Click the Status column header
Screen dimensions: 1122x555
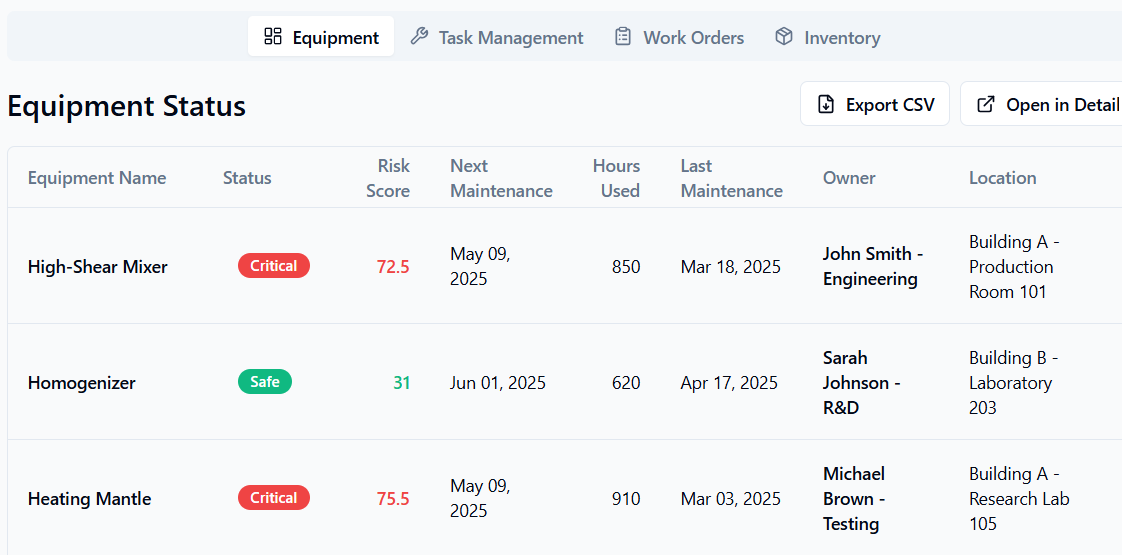click(x=247, y=177)
